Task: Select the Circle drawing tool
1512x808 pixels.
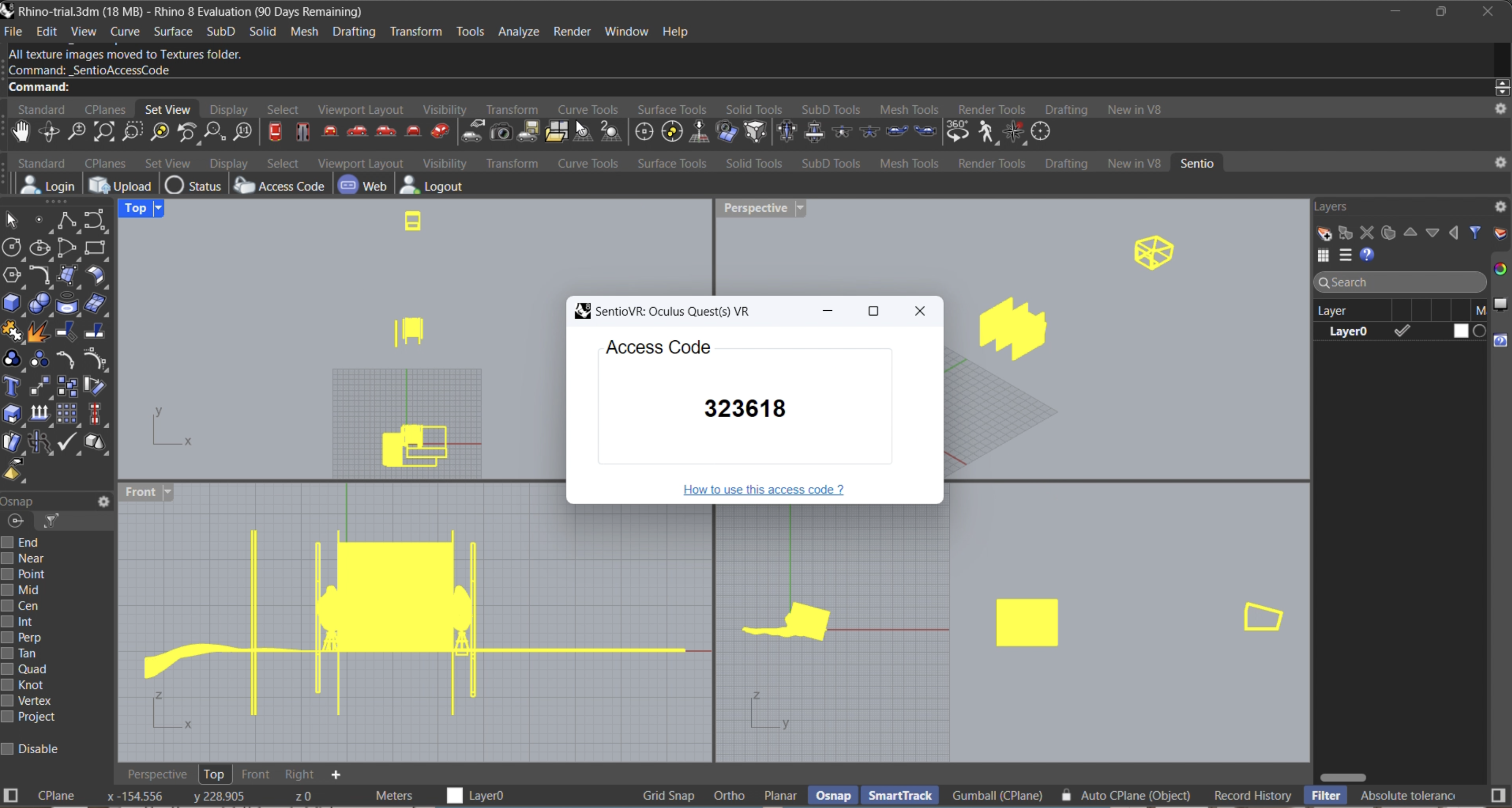Action: 11,247
